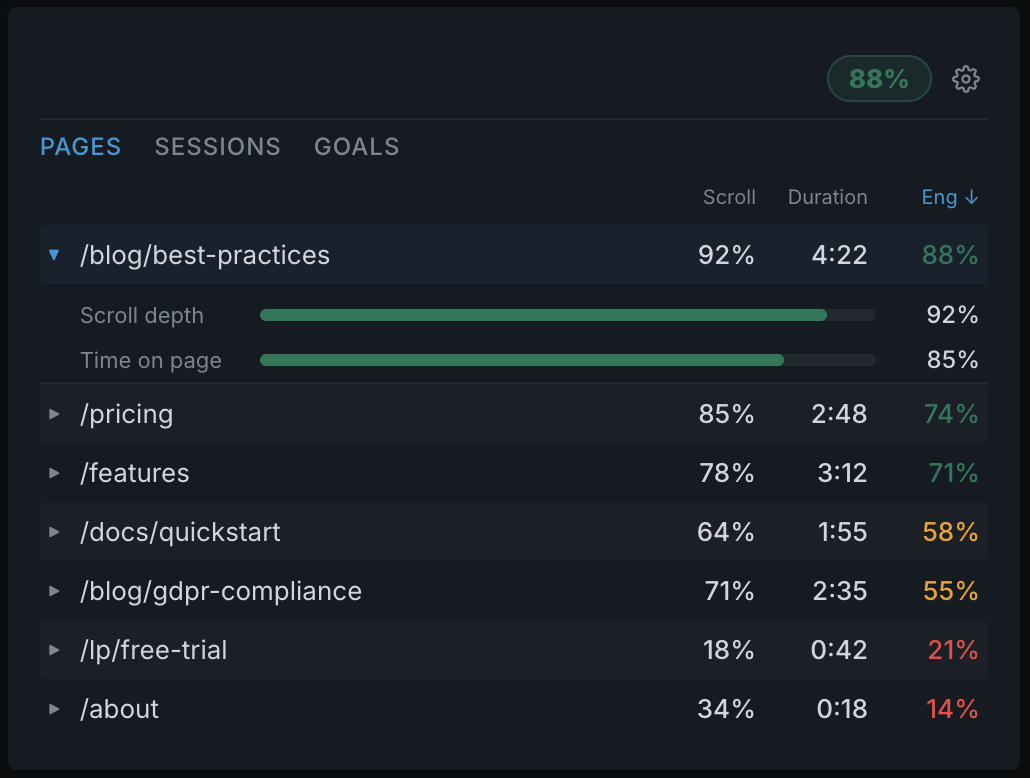Open the Sessions tab
Image resolution: width=1030 pixels, height=778 pixels.
217,147
